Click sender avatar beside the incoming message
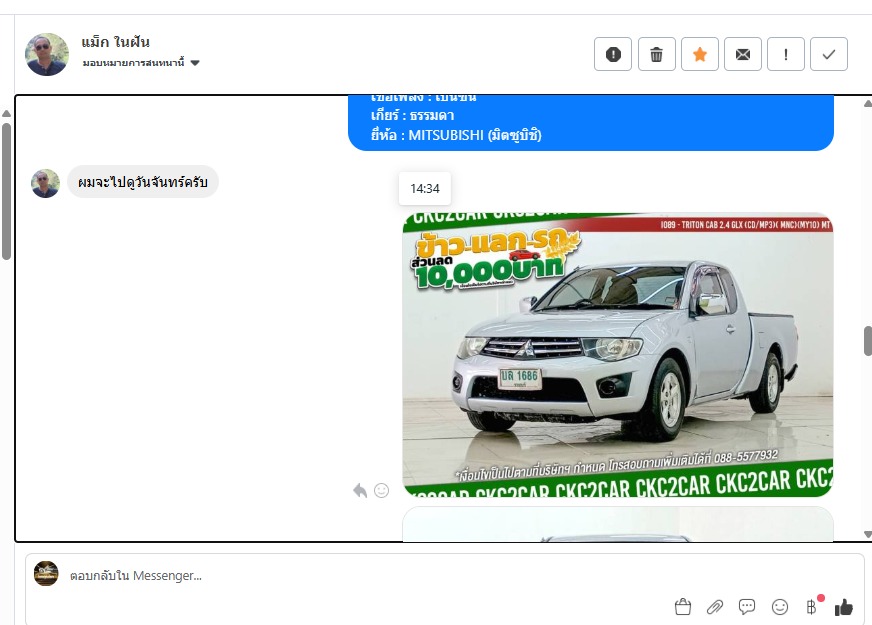872x625 pixels. click(x=45, y=183)
